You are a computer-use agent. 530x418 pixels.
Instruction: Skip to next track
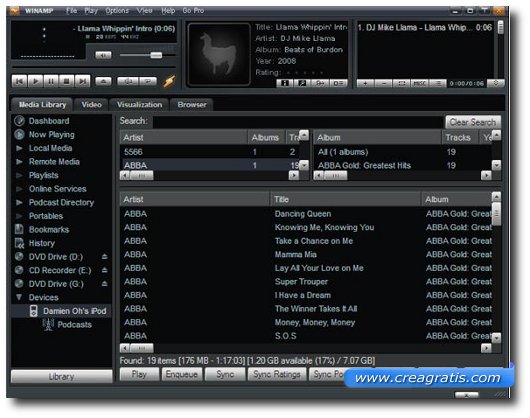pos(82,81)
